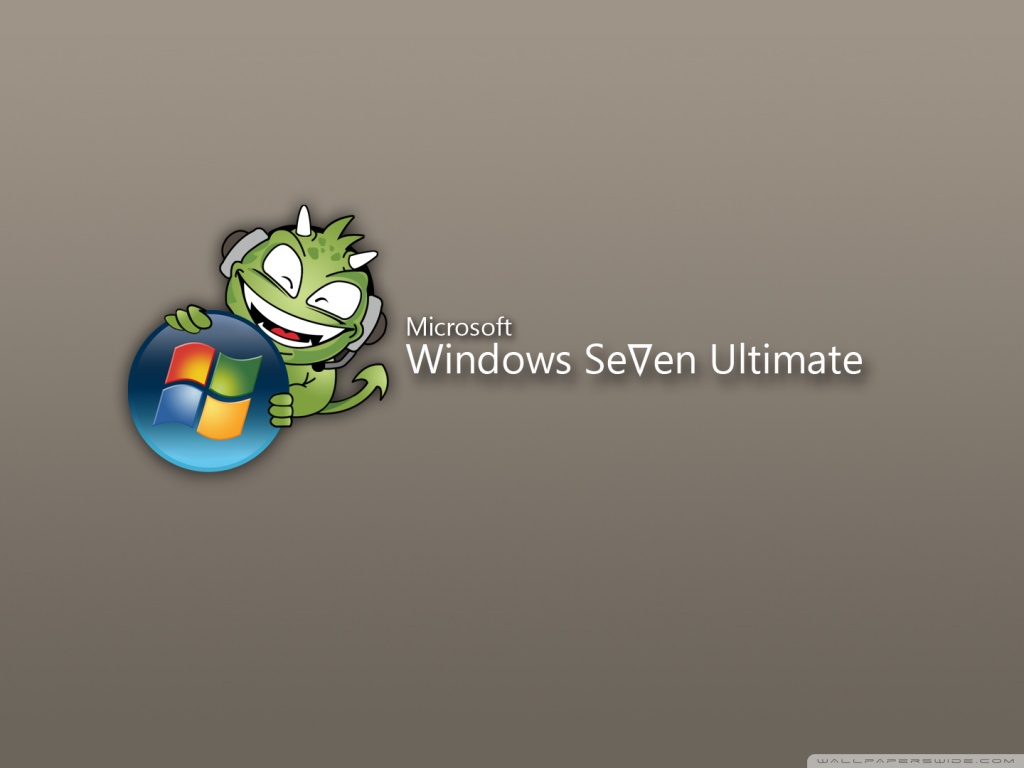Click the "Microsoft" text
Viewport: 1024px width, 768px height.
click(x=459, y=327)
